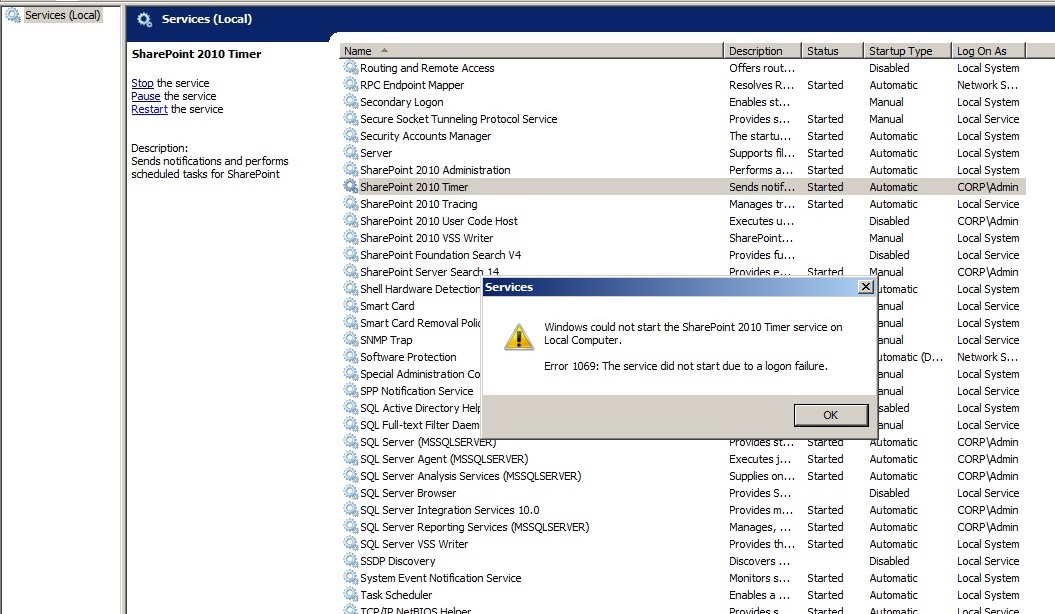The width and height of the screenshot is (1055, 614).
Task: Sort services by the Name column header
Action: [531, 51]
